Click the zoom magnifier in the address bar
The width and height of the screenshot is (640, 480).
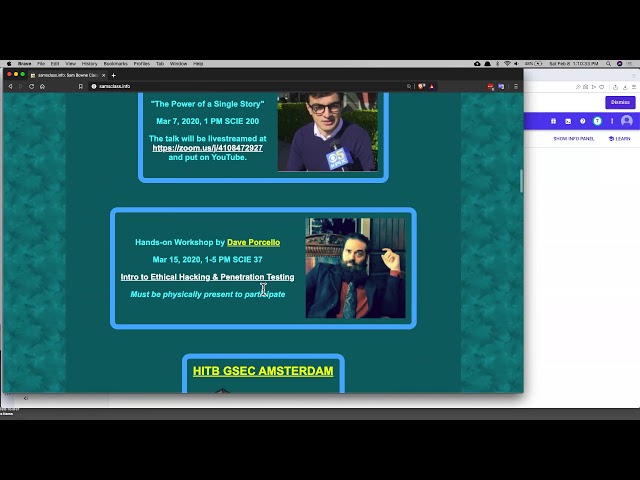(409, 87)
